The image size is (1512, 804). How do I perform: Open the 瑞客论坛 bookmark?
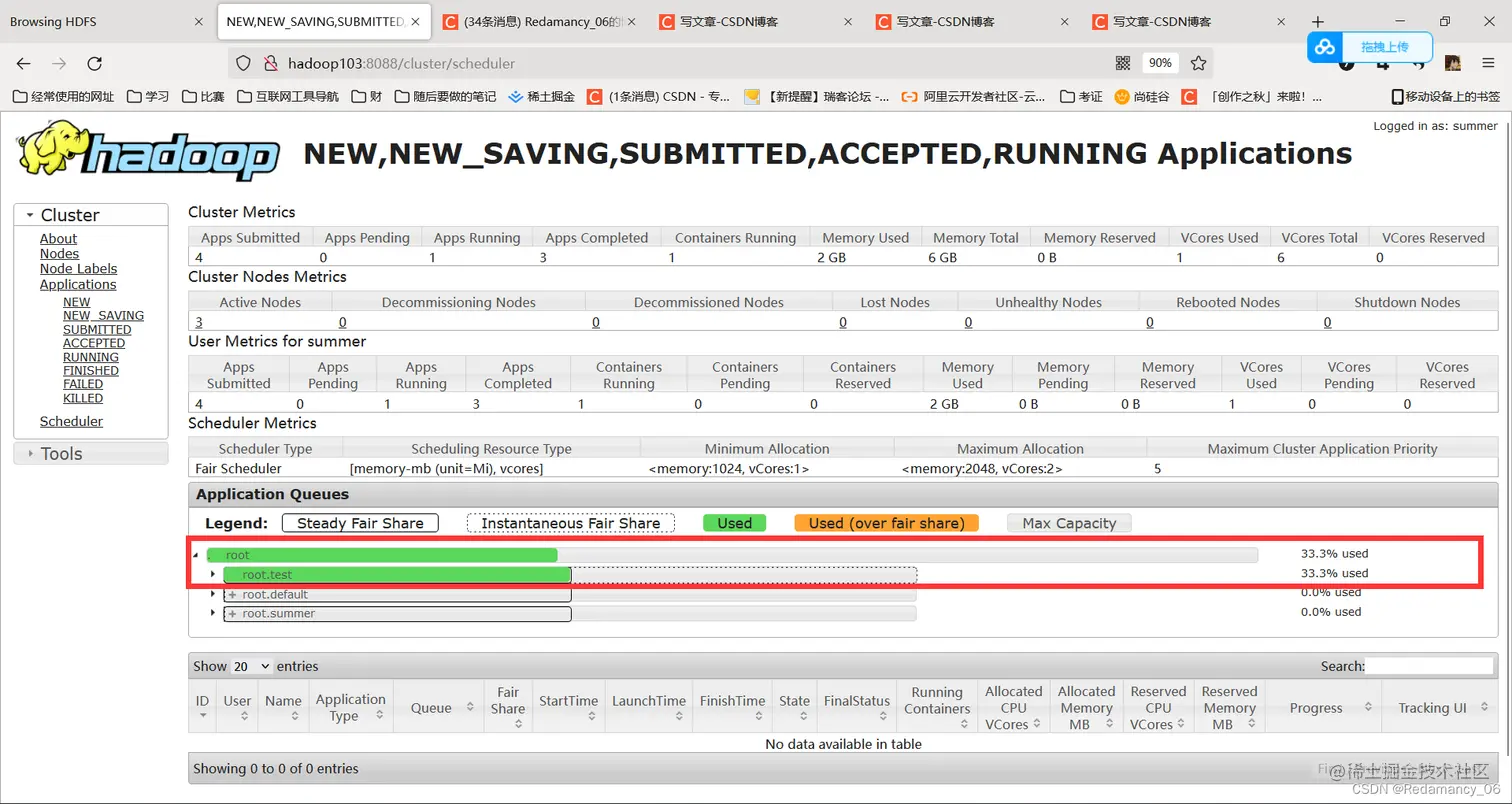pos(817,97)
